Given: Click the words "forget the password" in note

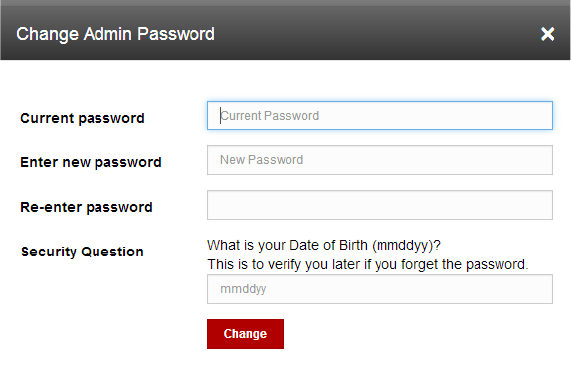Looking at the screenshot, I should click(x=464, y=265).
